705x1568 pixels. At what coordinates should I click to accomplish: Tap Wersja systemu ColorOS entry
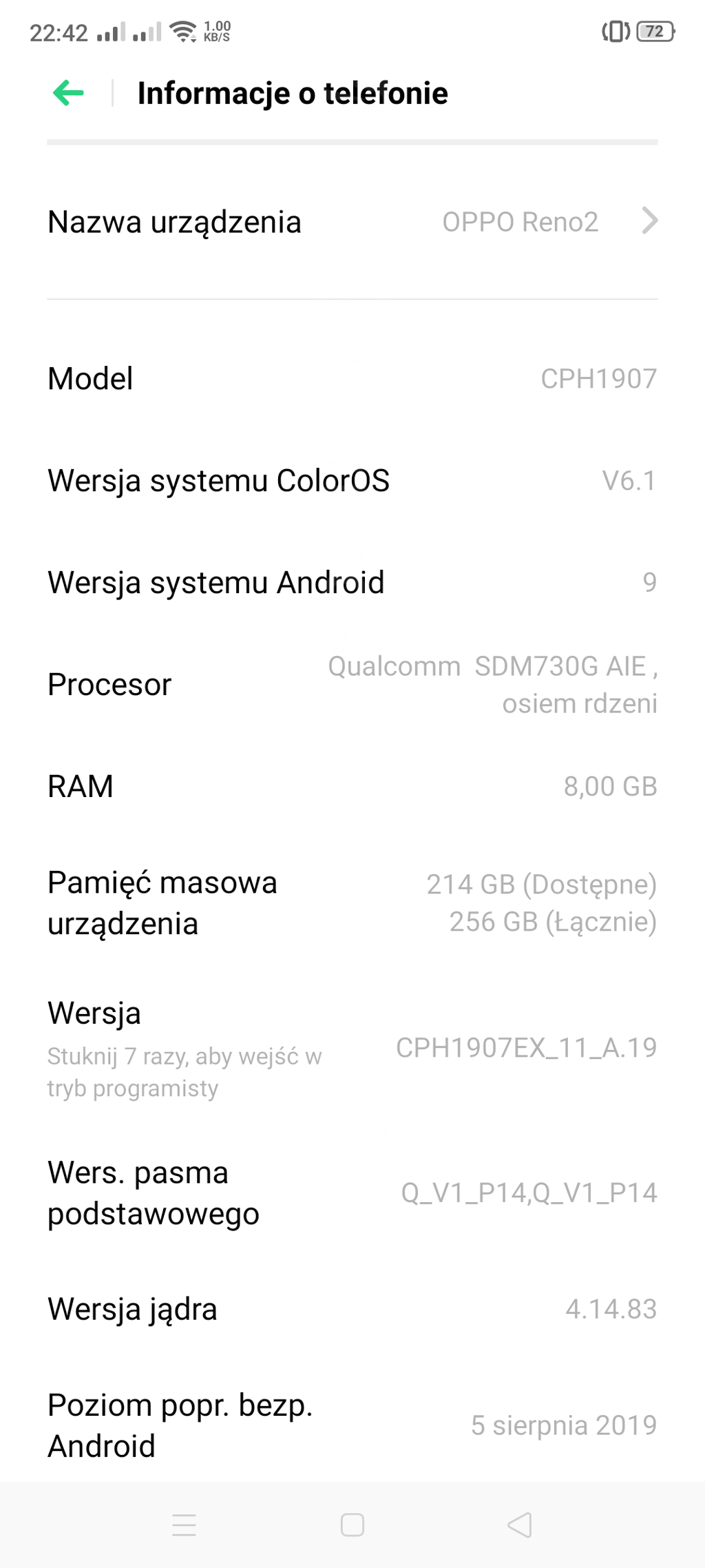(x=352, y=480)
